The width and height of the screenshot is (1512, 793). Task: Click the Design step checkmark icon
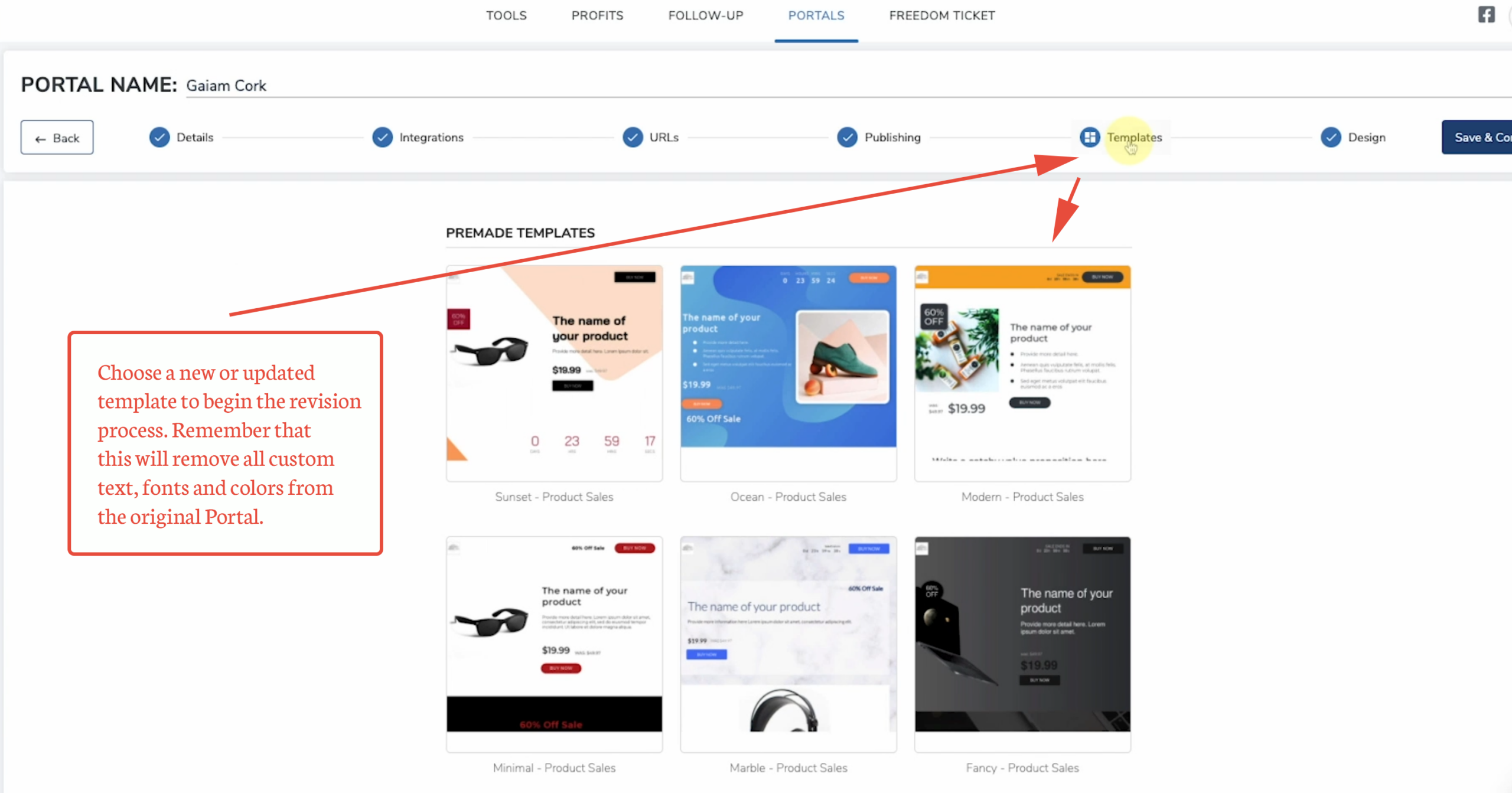[x=1331, y=138]
